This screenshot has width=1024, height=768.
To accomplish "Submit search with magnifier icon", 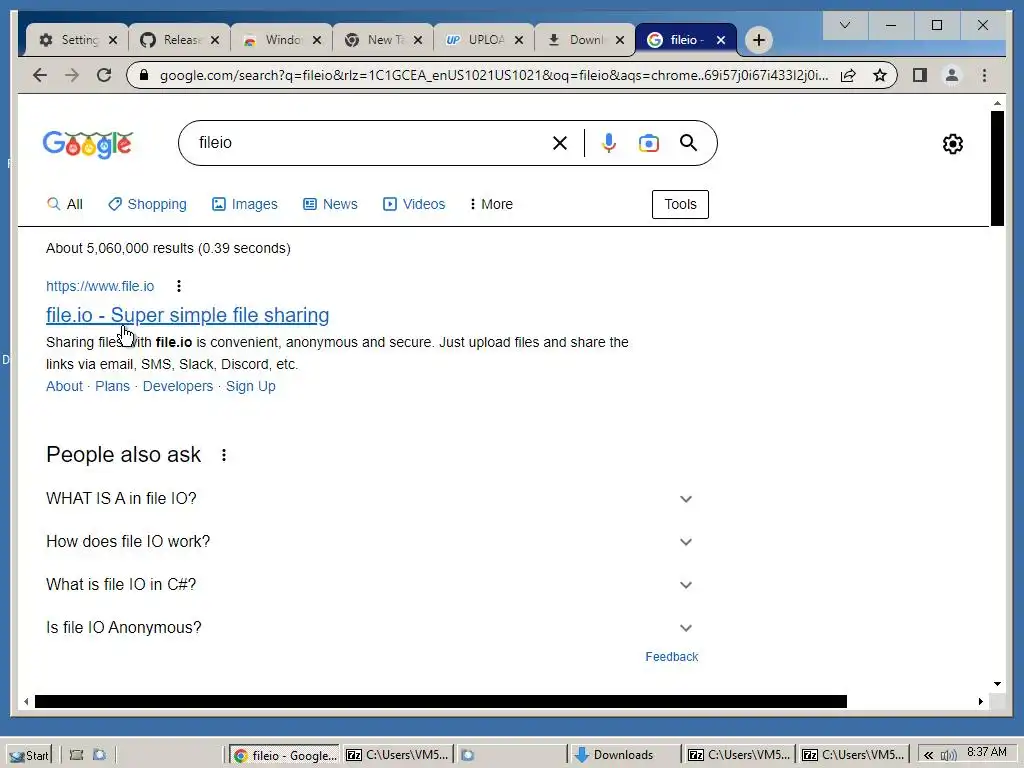I will pyautogui.click(x=688, y=143).
